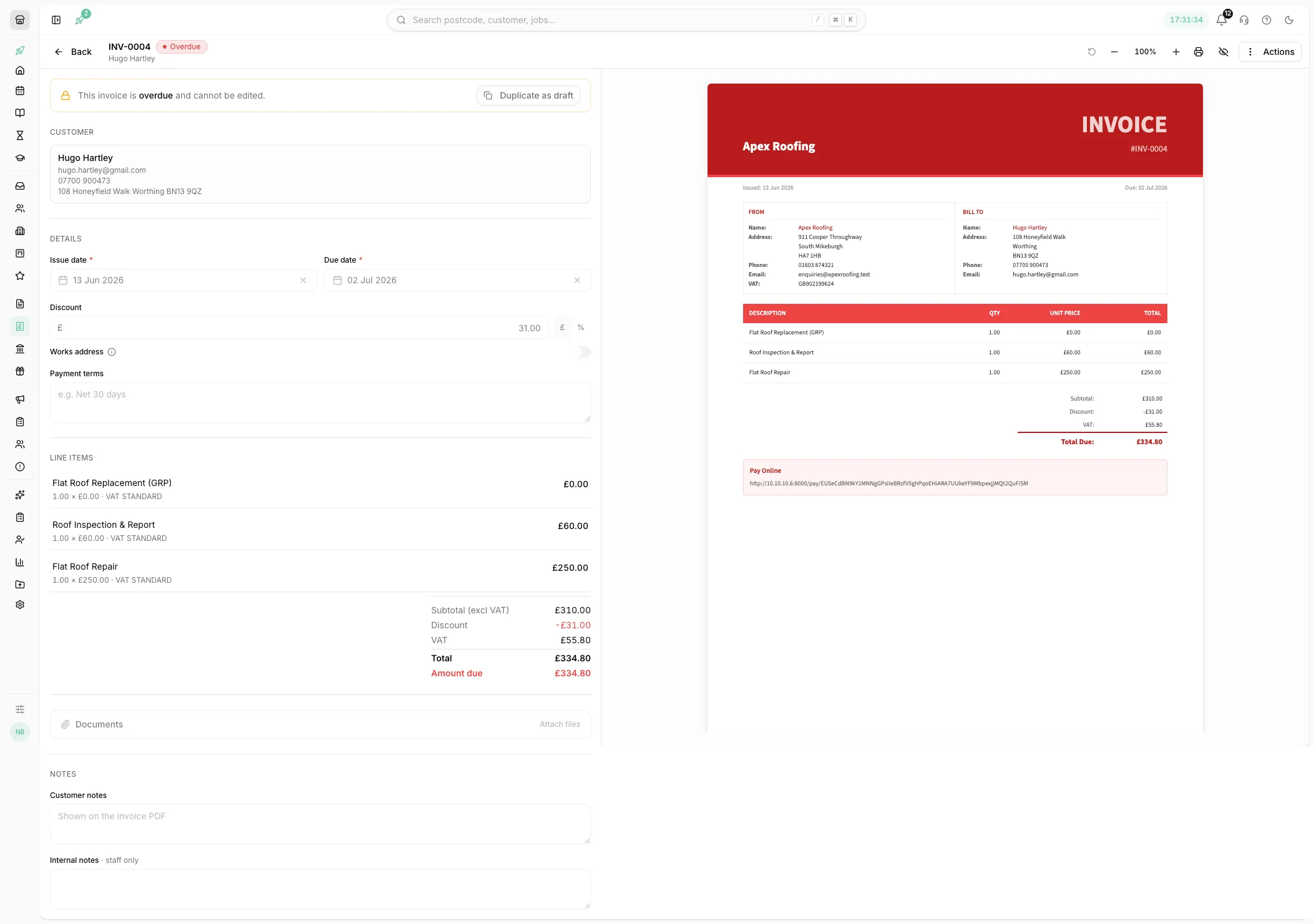Open the store icon at sidebar top
Viewport: 1314px width, 924px height.
click(20, 20)
